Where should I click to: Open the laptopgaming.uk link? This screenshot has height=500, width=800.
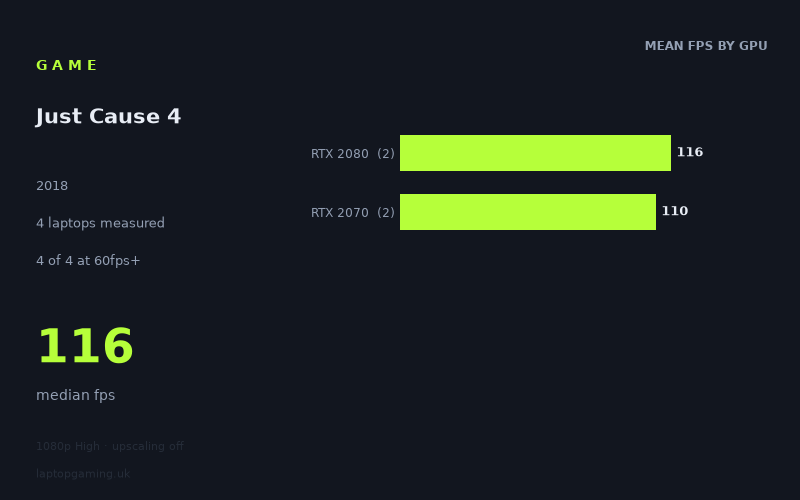point(83,474)
